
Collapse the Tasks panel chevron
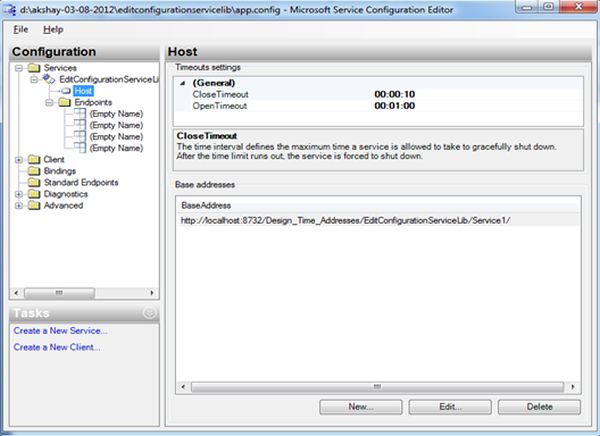pos(150,313)
